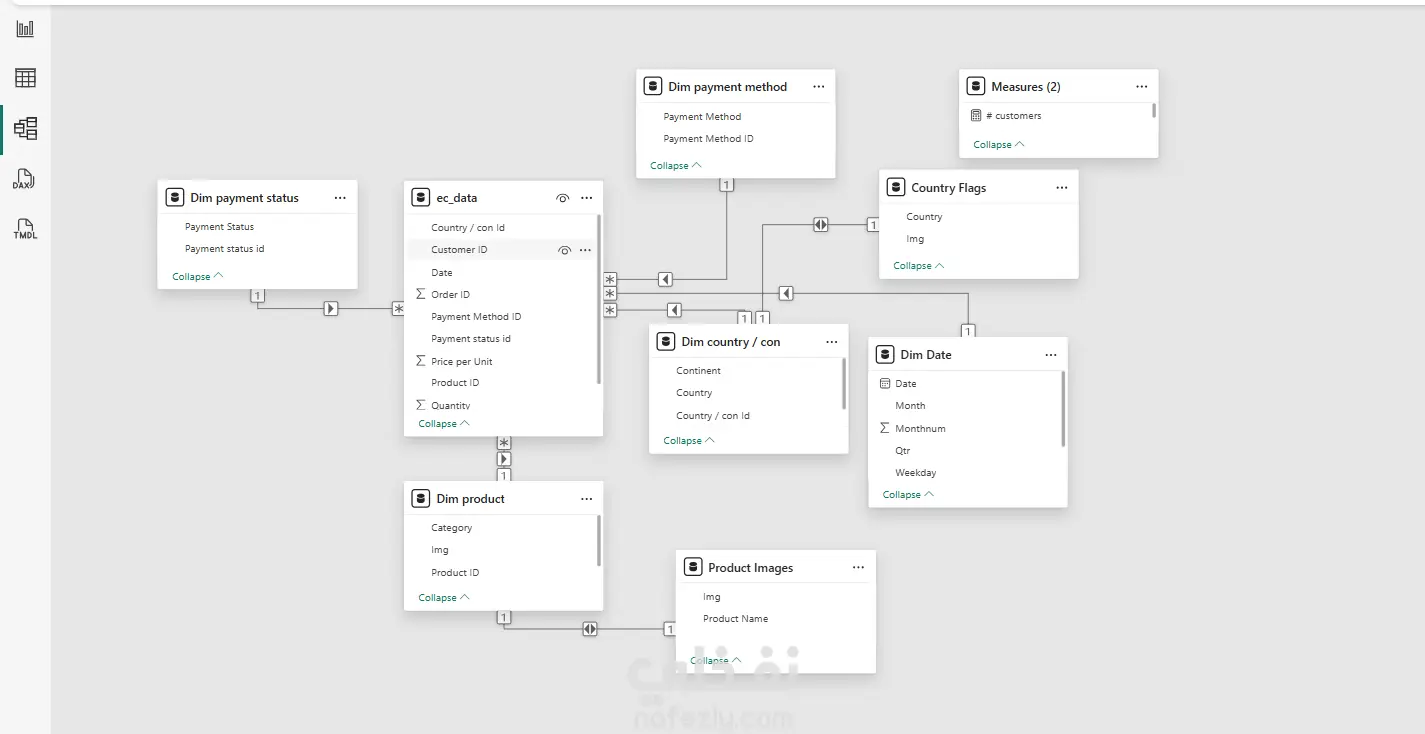Click the Dim product table header
This screenshot has height=734, width=1425.
pos(471,499)
